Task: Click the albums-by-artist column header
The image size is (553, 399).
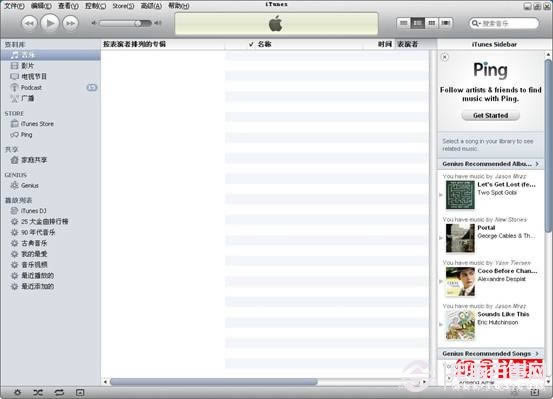Action: [x=134, y=44]
